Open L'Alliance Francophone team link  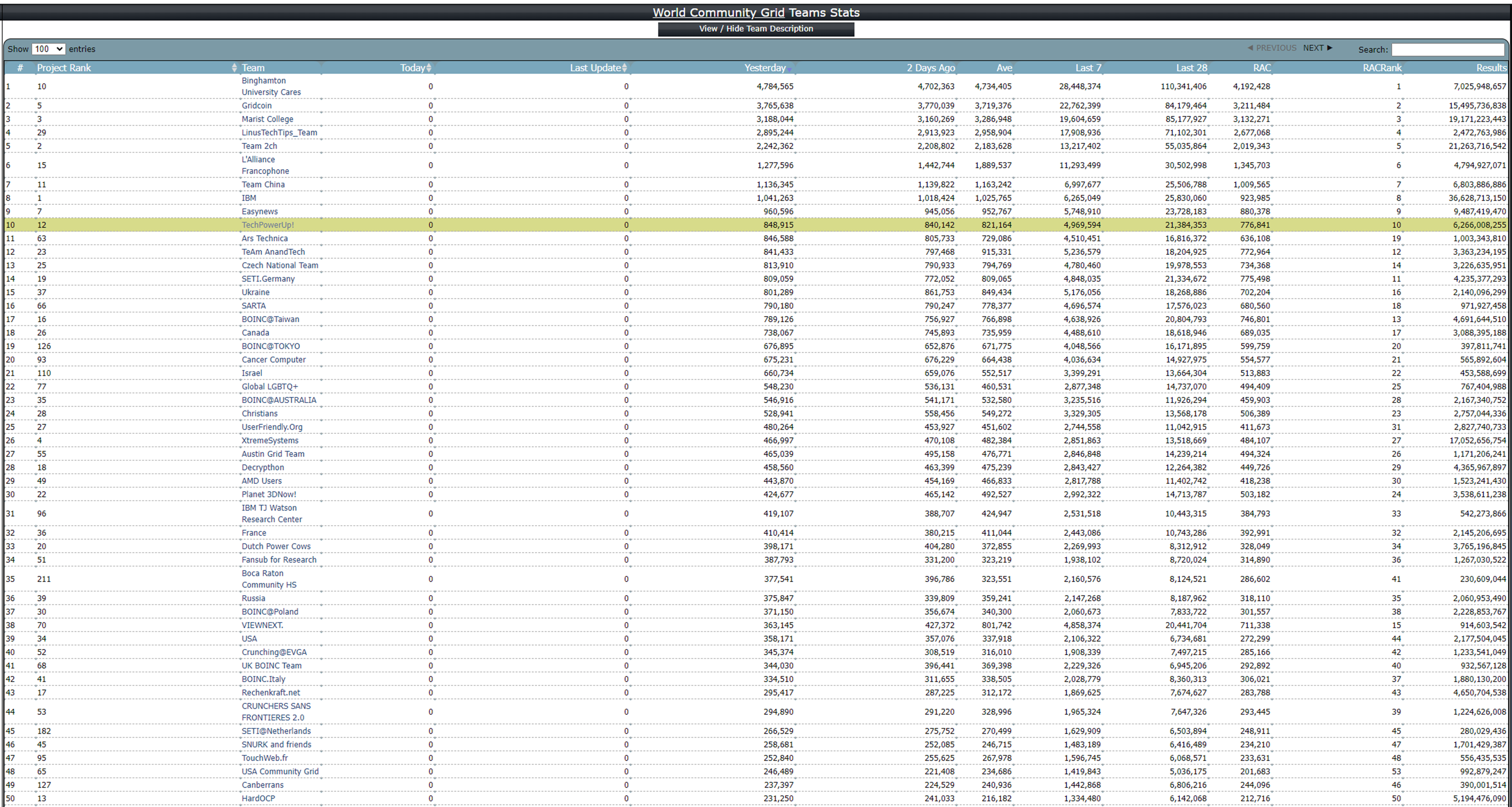point(265,165)
